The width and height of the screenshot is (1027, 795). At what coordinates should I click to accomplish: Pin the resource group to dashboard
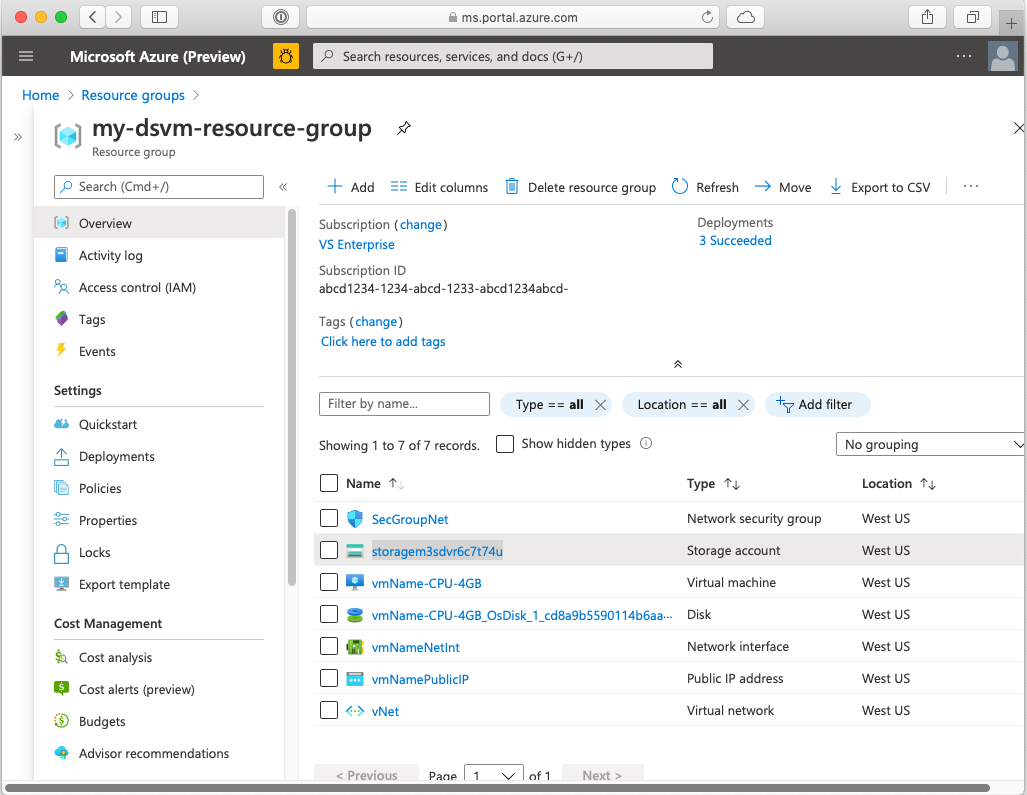coord(404,129)
